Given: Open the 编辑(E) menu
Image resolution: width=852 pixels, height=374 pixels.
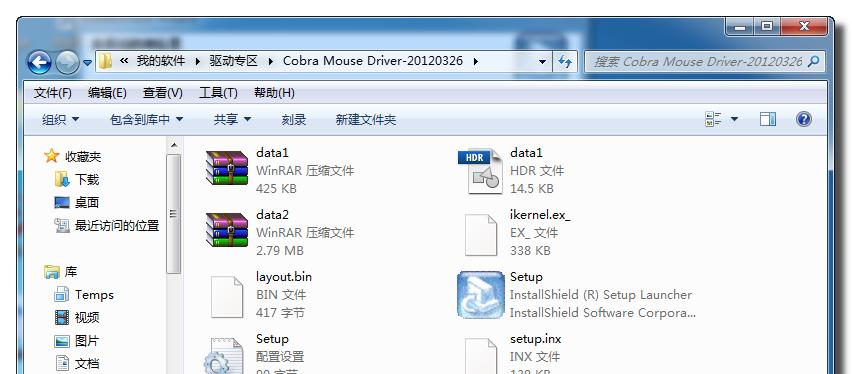Looking at the screenshot, I should (x=107, y=93).
